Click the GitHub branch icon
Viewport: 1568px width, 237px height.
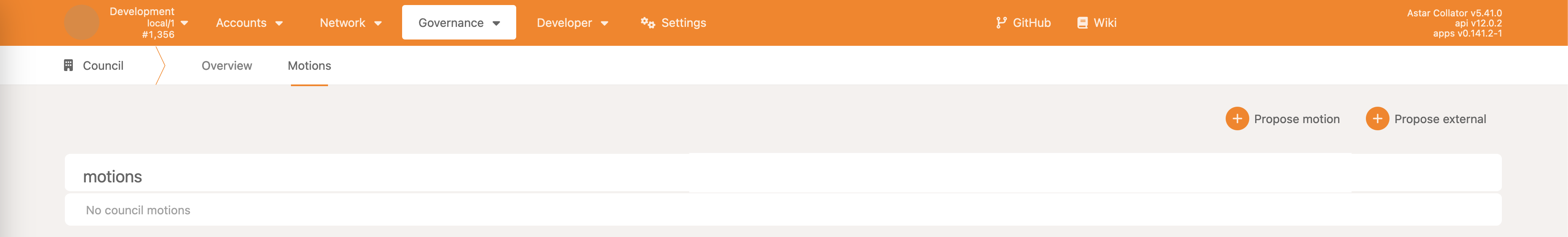(1001, 23)
